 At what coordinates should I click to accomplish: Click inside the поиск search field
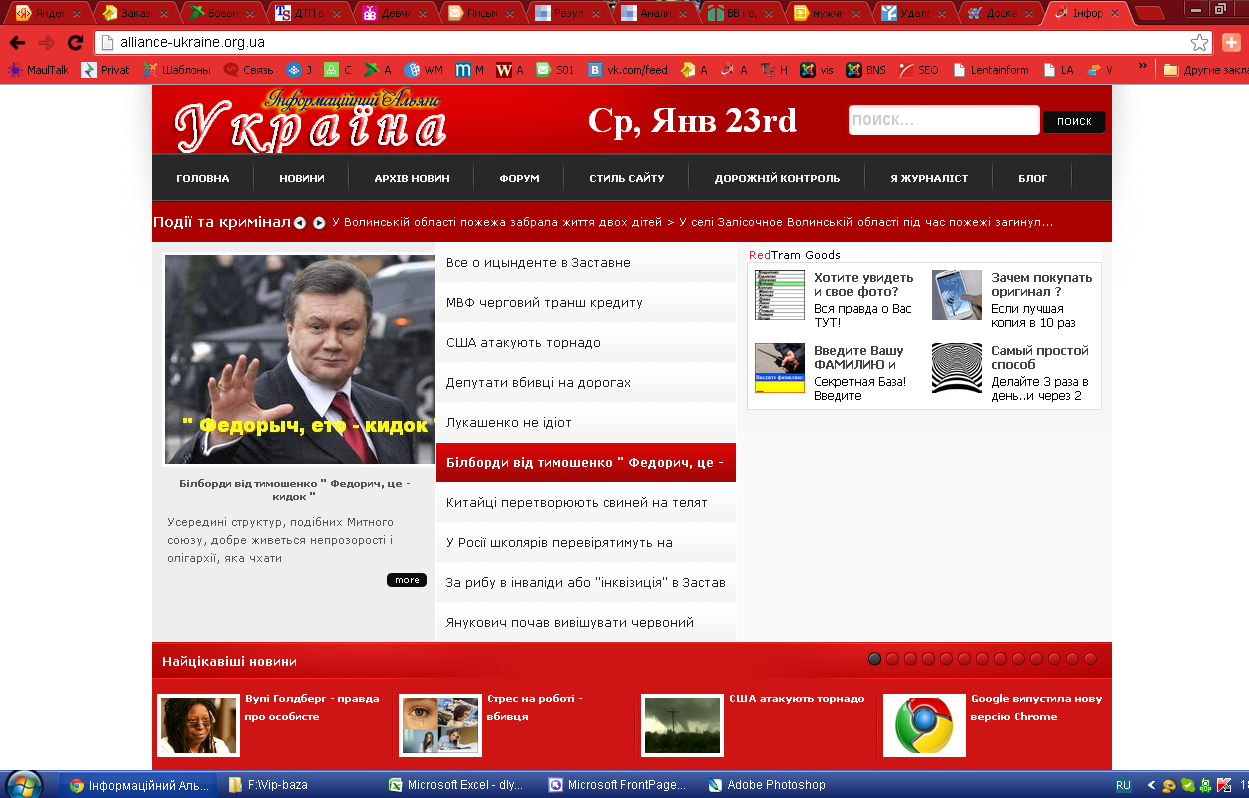(942, 120)
